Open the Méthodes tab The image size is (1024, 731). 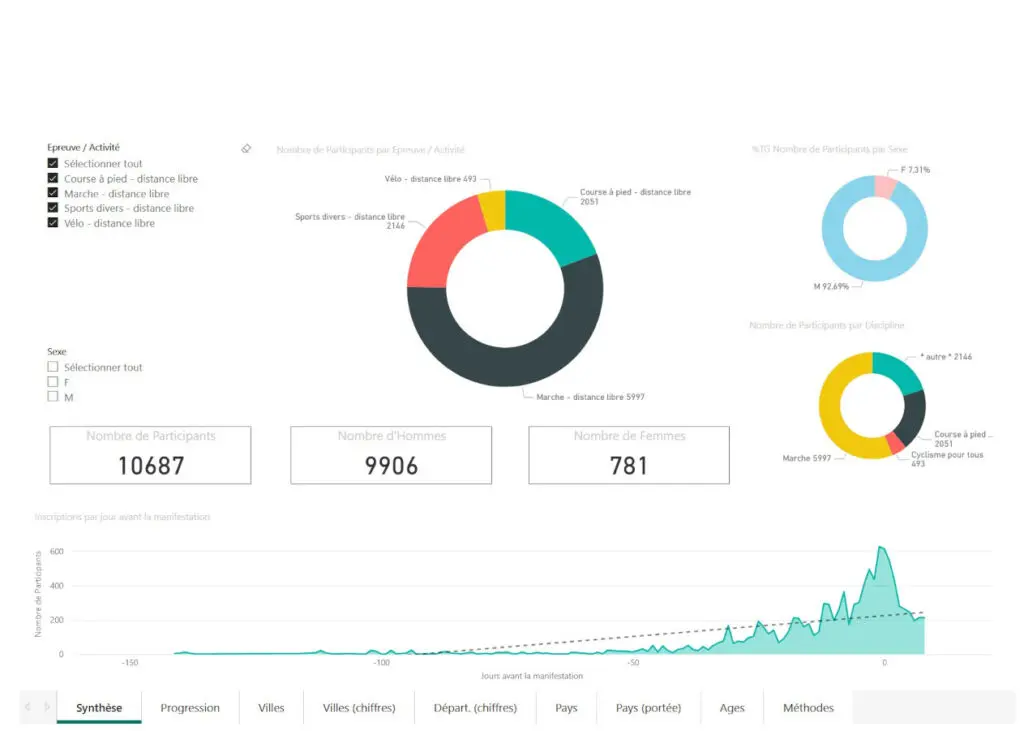click(x=808, y=708)
